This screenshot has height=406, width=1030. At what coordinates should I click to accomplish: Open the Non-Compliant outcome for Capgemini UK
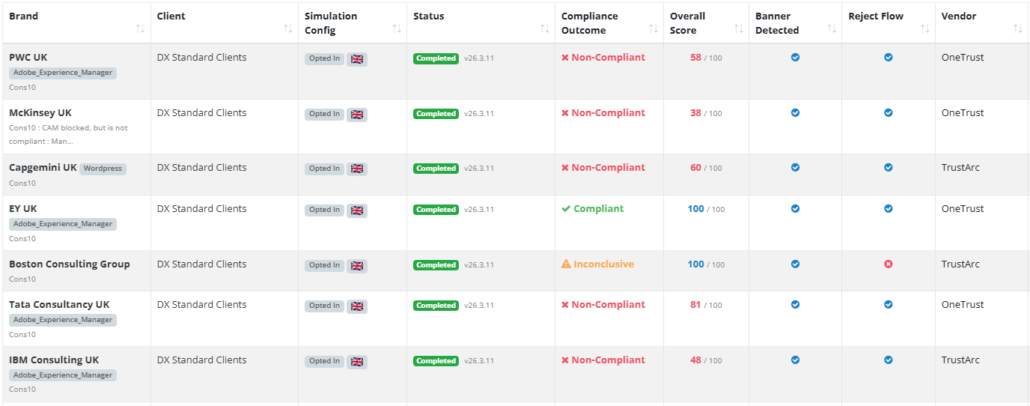(603, 168)
